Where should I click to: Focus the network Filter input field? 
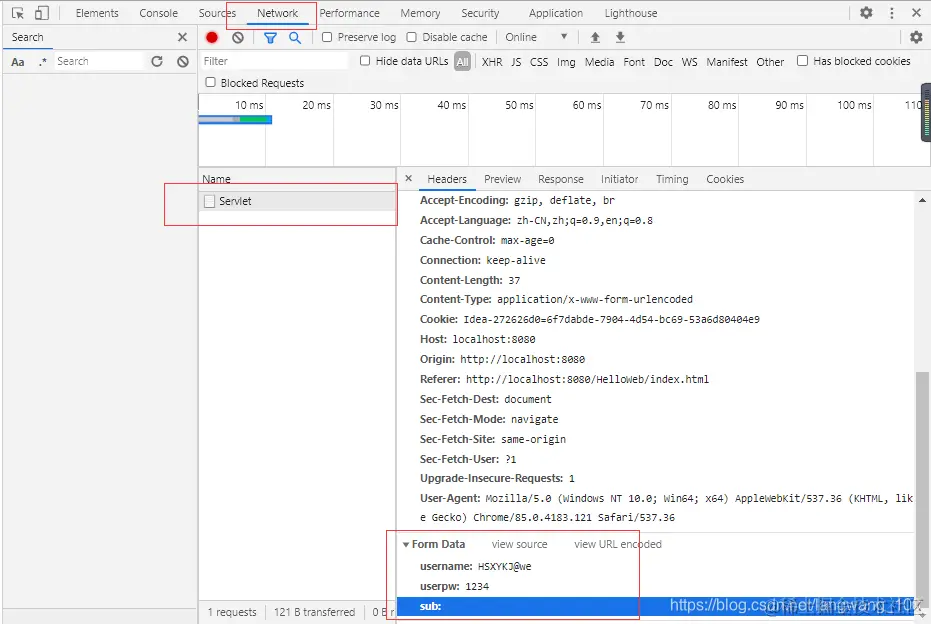(x=274, y=61)
